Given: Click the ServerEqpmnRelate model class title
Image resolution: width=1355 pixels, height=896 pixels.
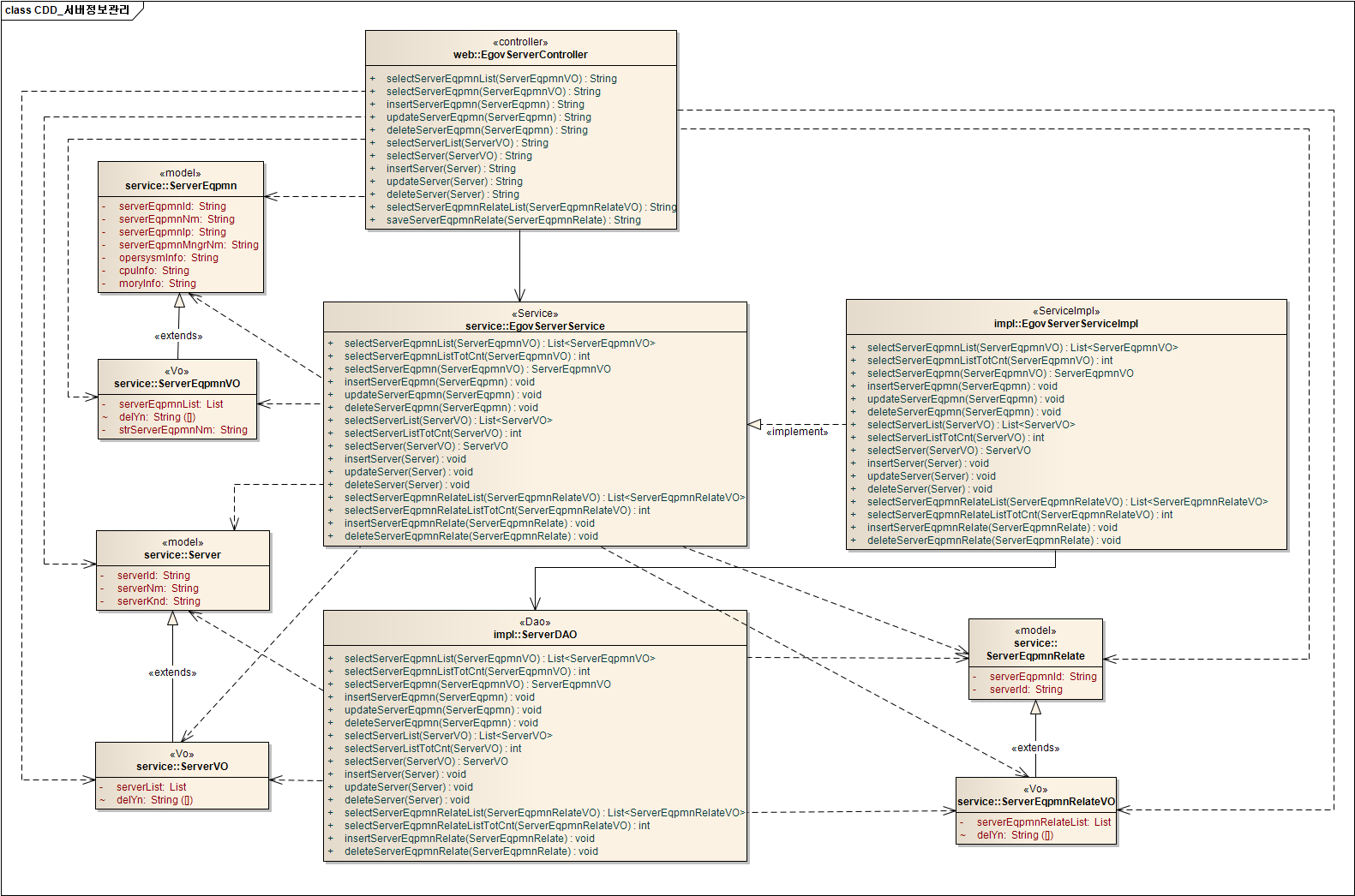Looking at the screenshot, I should [x=1035, y=655].
